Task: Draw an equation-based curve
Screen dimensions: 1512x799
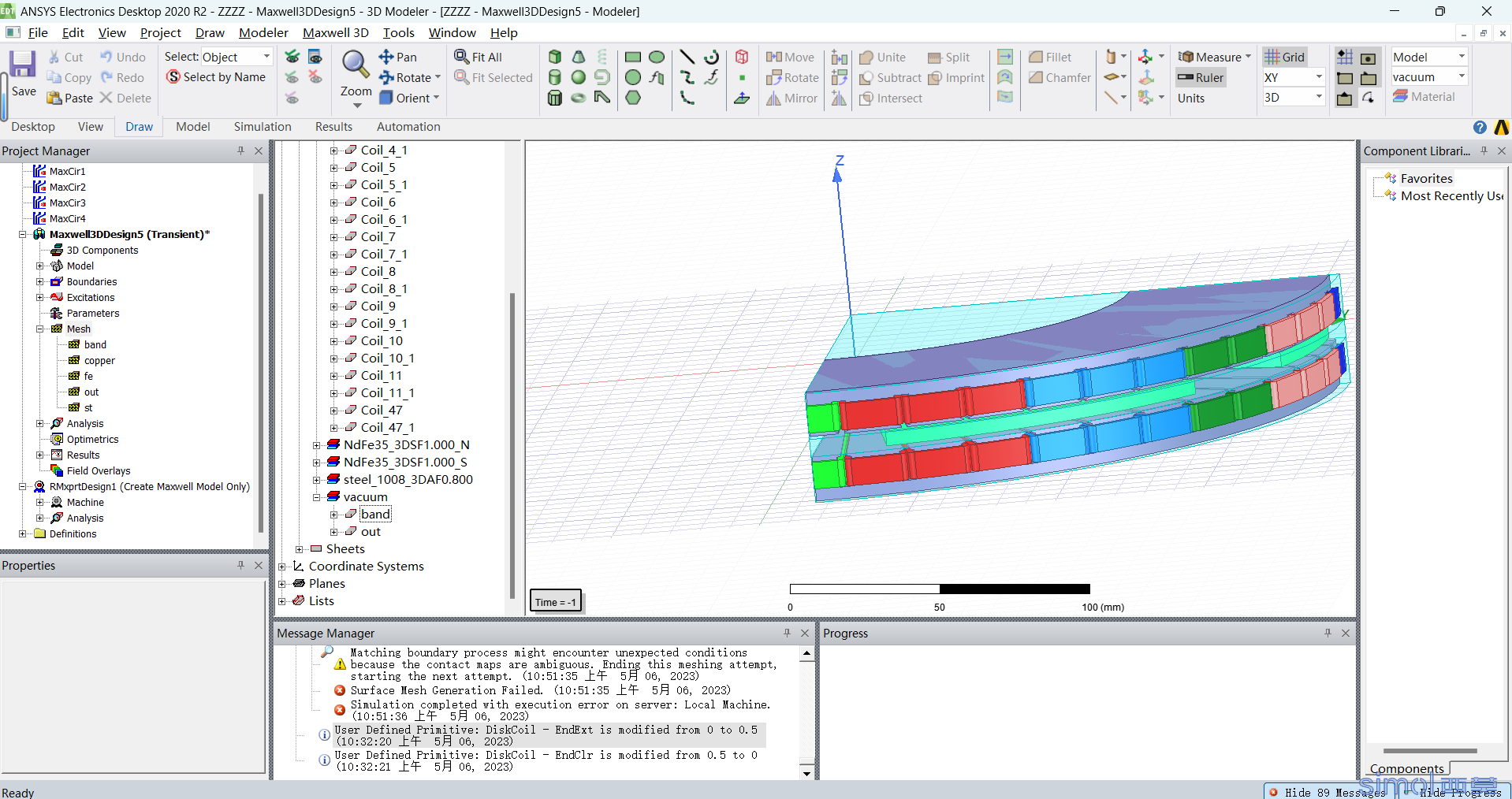Action: [712, 77]
